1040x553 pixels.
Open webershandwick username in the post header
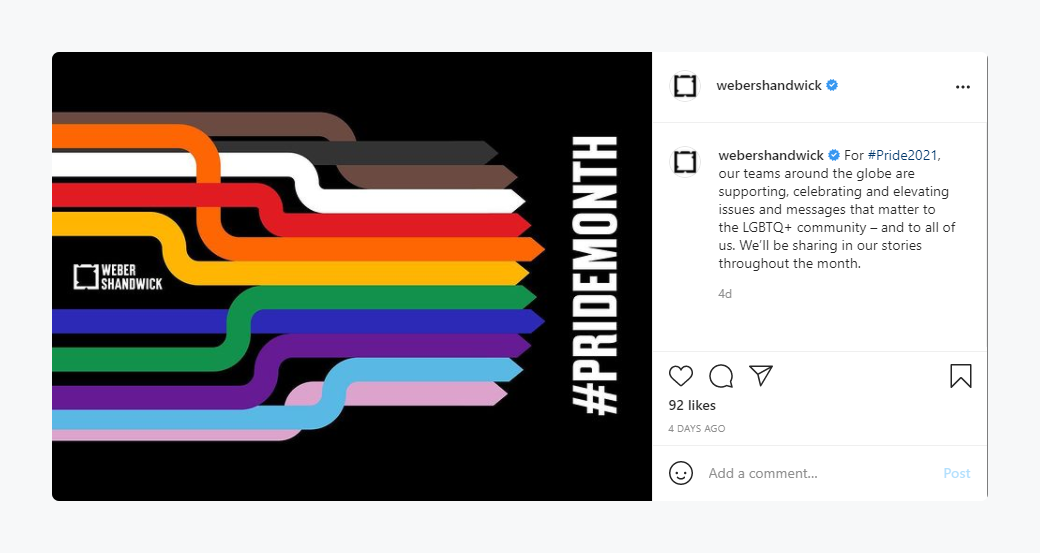pyautogui.click(x=769, y=86)
